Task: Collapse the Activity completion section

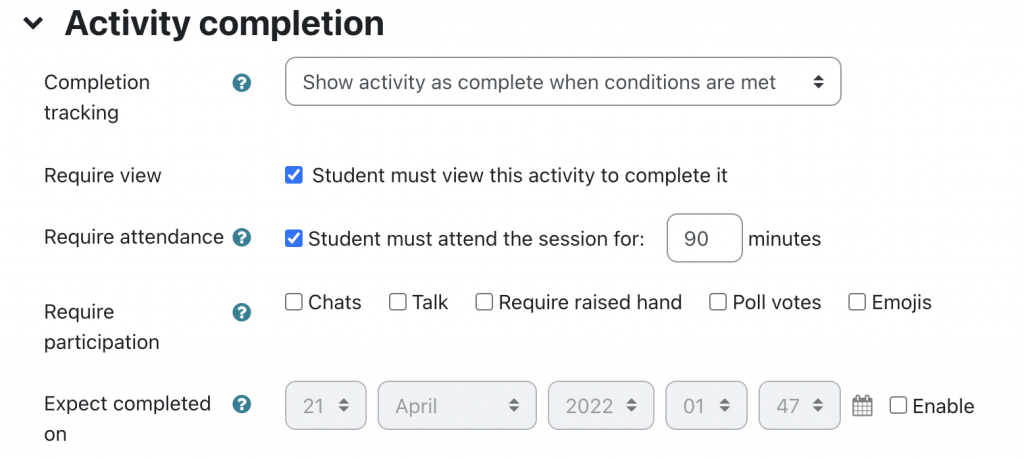Action: pyautogui.click(x=35, y=24)
